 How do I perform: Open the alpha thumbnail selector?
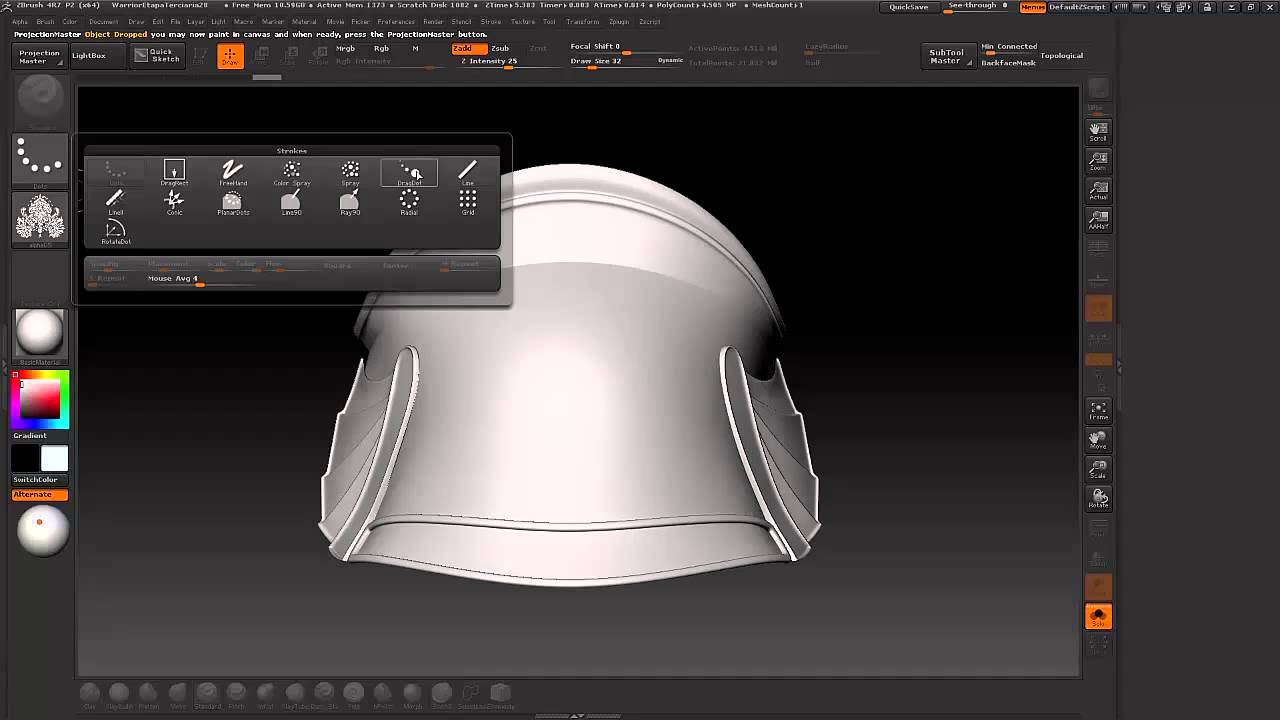coord(41,218)
